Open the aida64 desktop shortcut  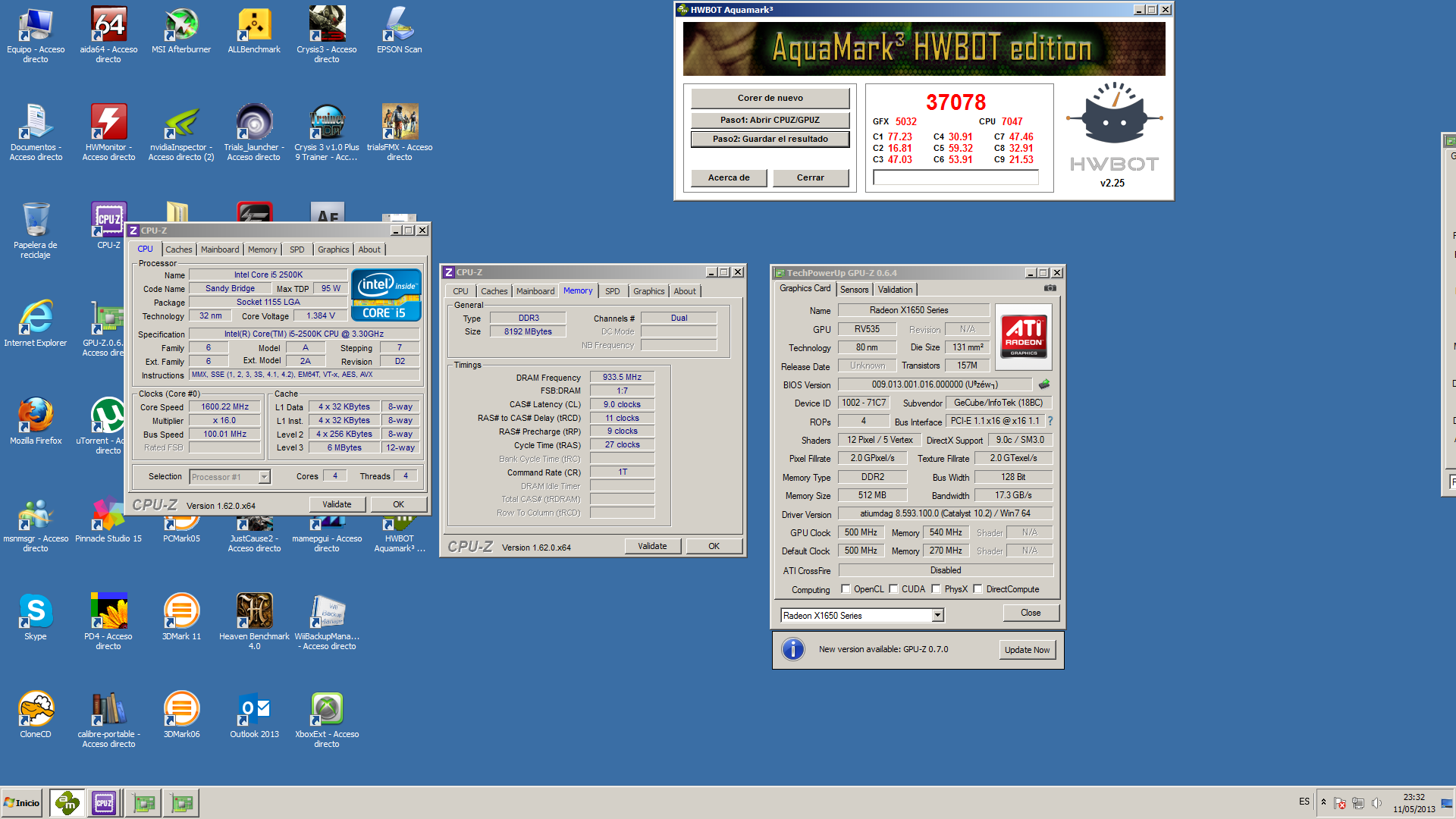[x=108, y=34]
